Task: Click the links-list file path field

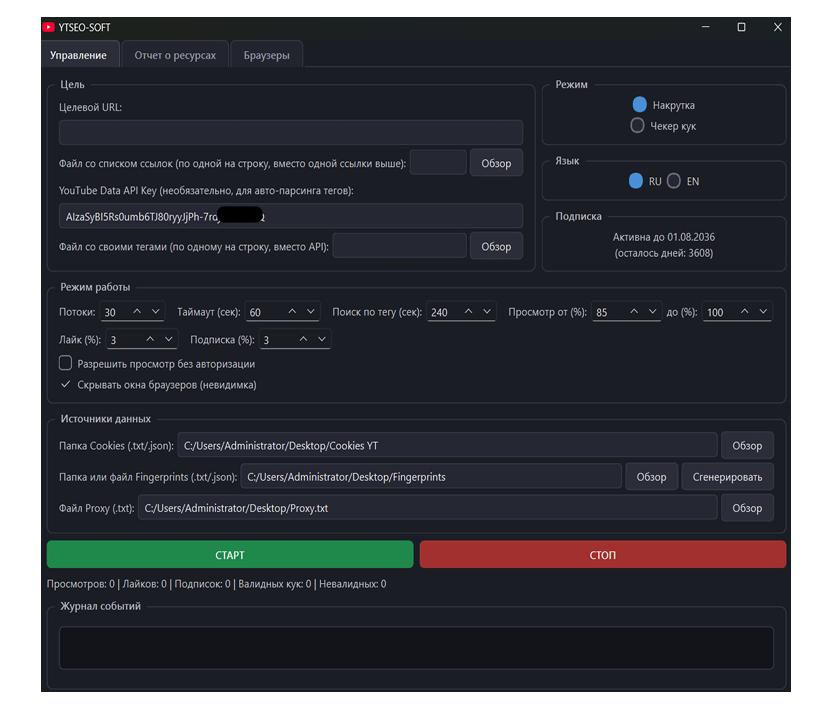Action: click(x=438, y=163)
